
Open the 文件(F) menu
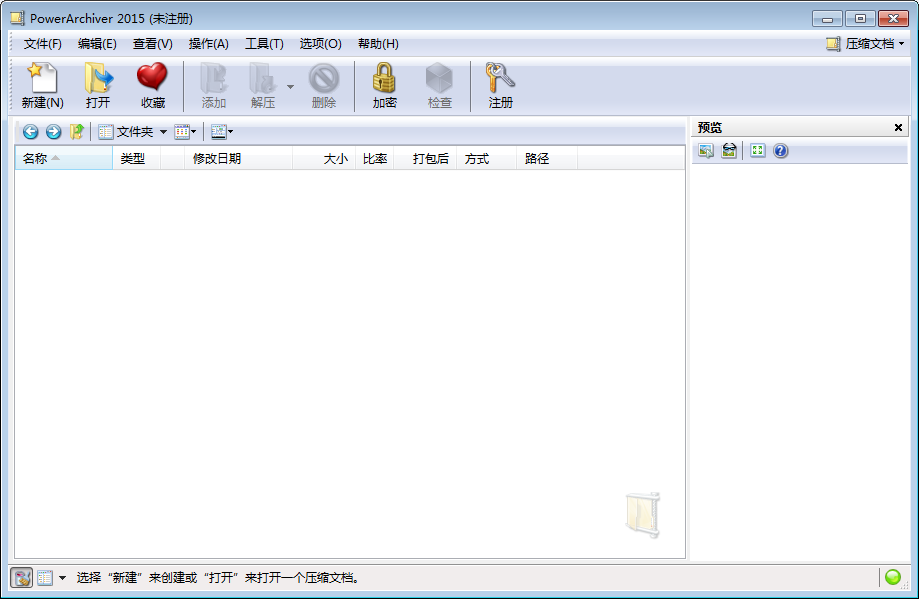[x=43, y=44]
